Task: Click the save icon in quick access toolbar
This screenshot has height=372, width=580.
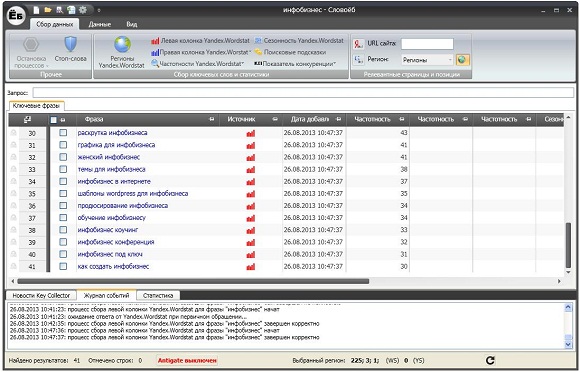Action: point(71,10)
